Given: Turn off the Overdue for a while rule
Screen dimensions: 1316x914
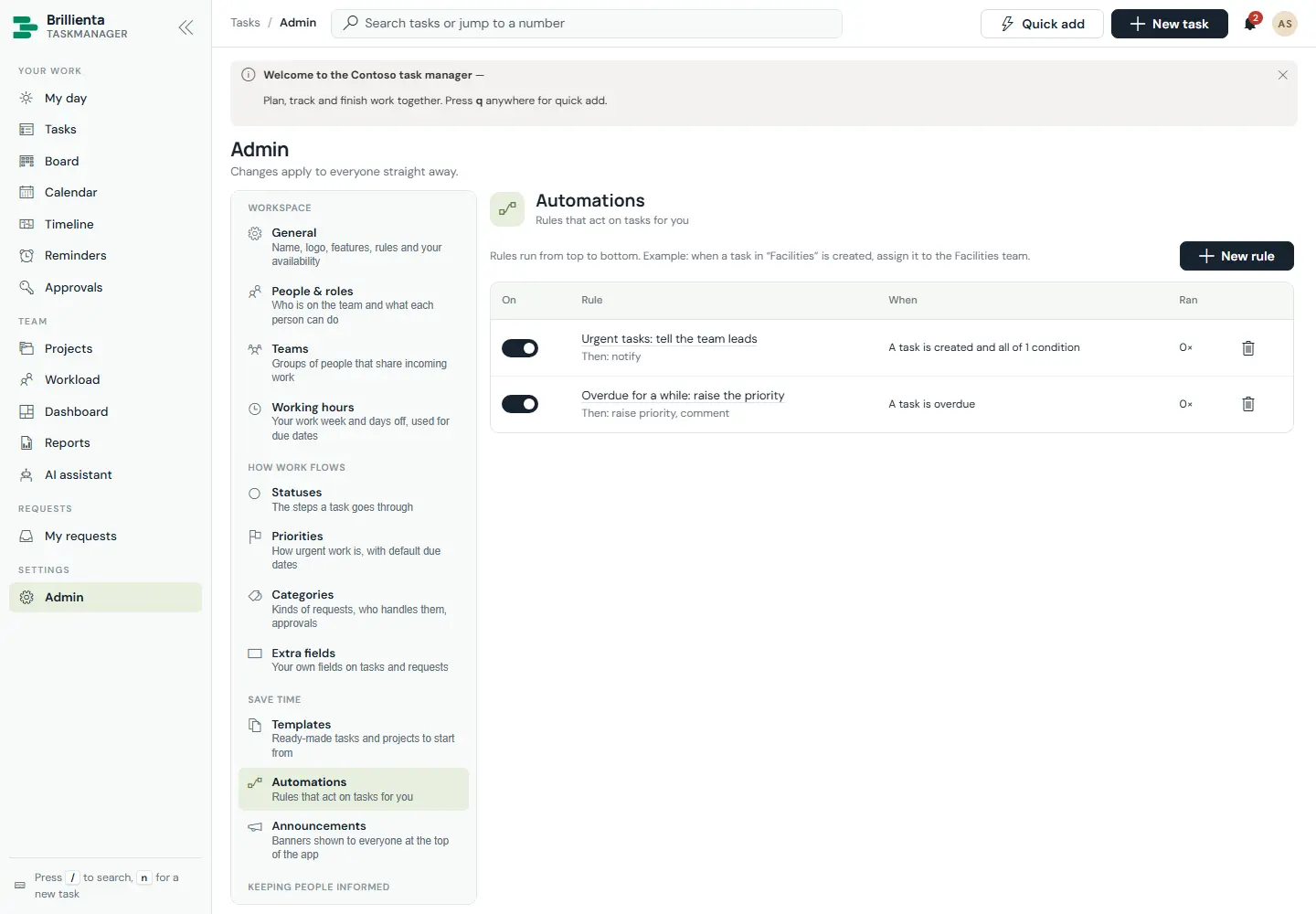Looking at the screenshot, I should pos(520,404).
